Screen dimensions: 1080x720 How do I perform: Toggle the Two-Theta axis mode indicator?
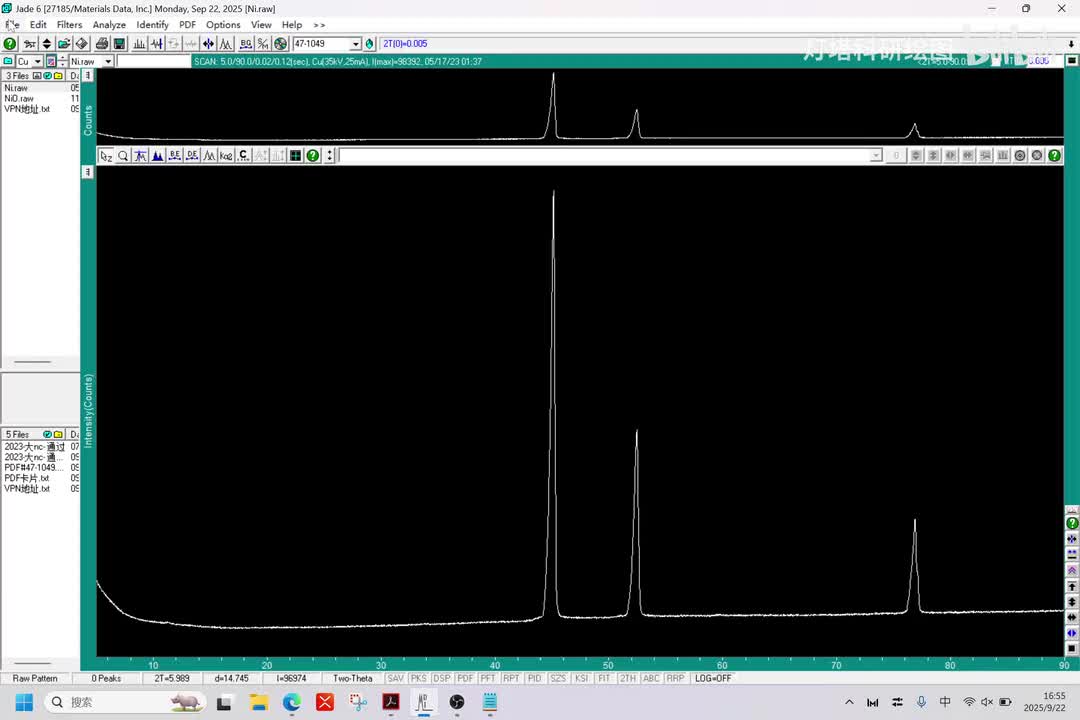coord(353,679)
